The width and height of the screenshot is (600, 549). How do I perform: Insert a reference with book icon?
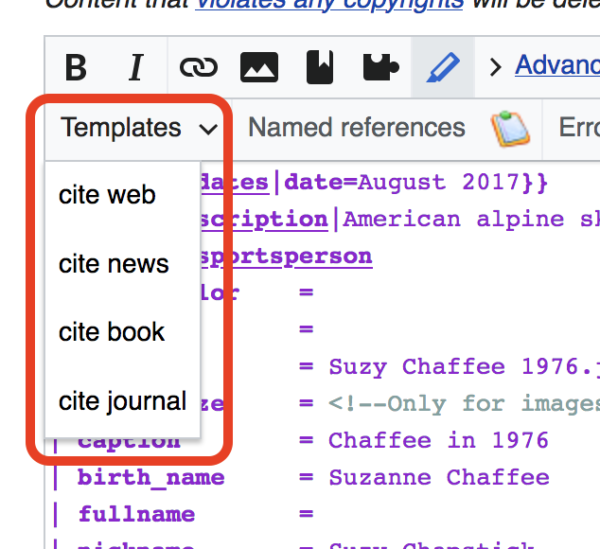[320, 67]
